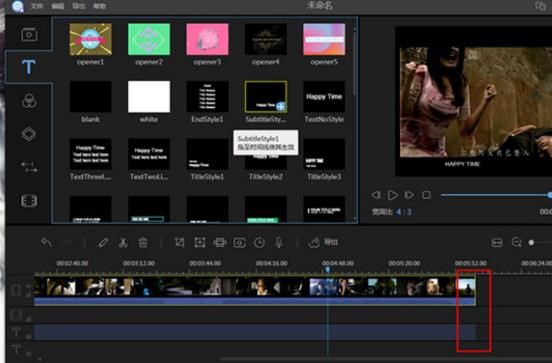Open the clip duration clock tool
Screen dimensions: 552x363
(x=259, y=242)
